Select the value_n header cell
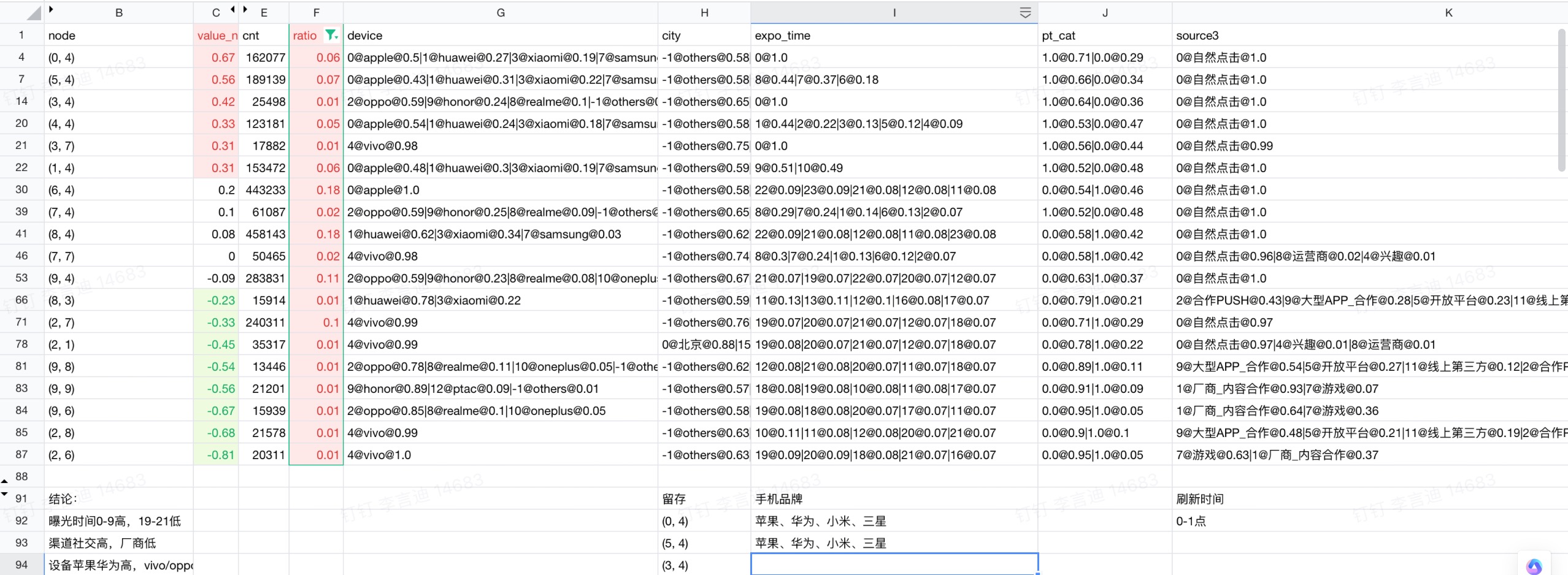 click(x=216, y=36)
